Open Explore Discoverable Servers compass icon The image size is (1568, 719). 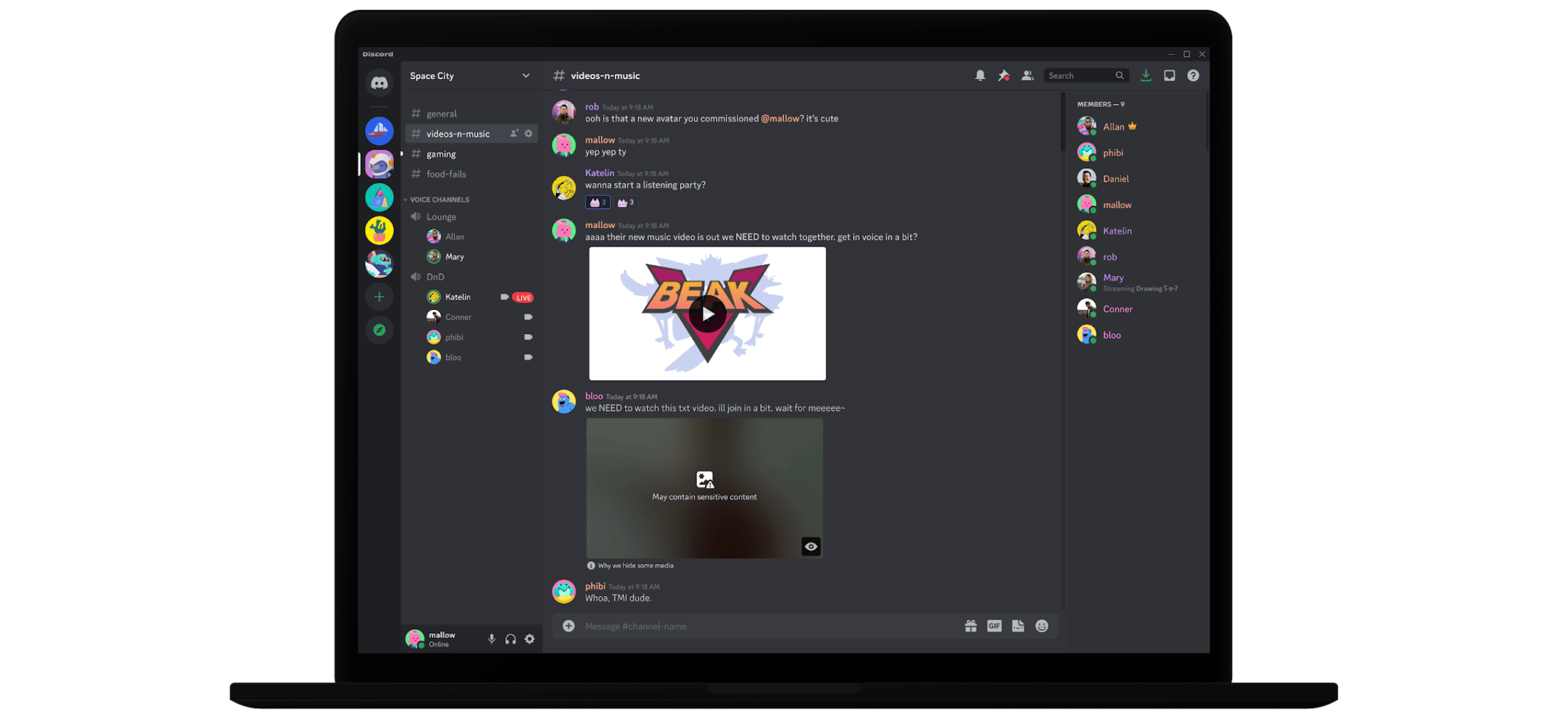pos(379,330)
